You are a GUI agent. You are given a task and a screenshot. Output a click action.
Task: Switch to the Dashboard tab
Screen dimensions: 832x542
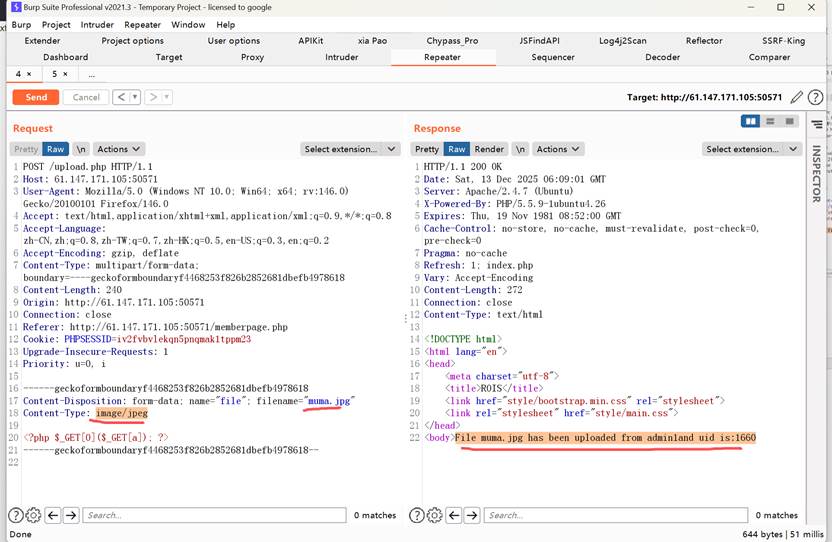(x=66, y=57)
